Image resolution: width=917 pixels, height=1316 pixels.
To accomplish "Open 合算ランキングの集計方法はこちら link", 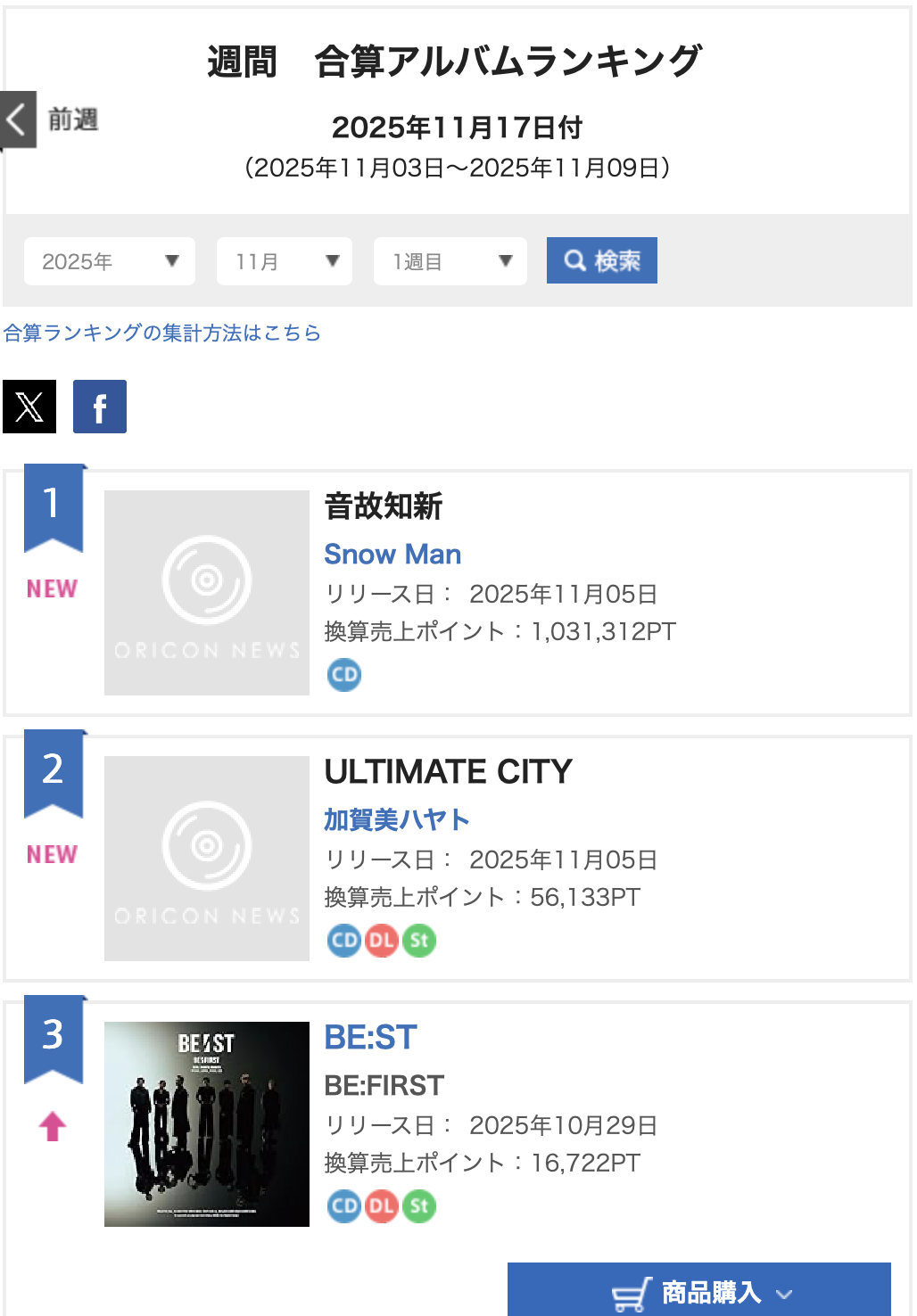I will (162, 333).
